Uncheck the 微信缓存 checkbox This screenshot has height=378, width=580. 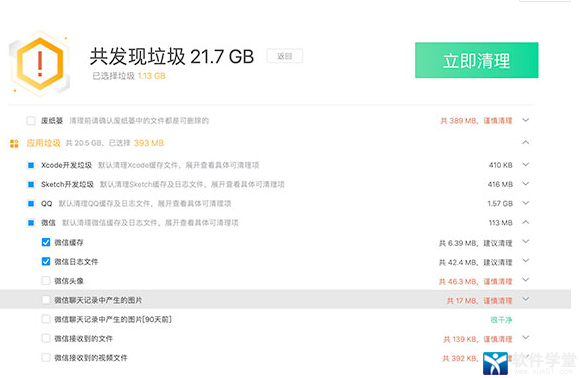[46, 242]
